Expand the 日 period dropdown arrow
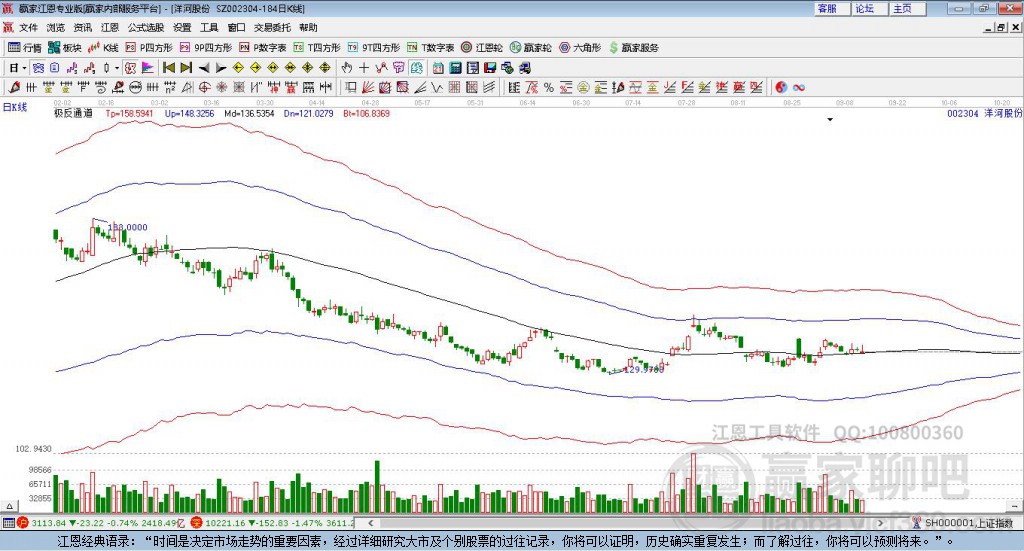Image resolution: width=1024 pixels, height=551 pixels. tap(24, 68)
